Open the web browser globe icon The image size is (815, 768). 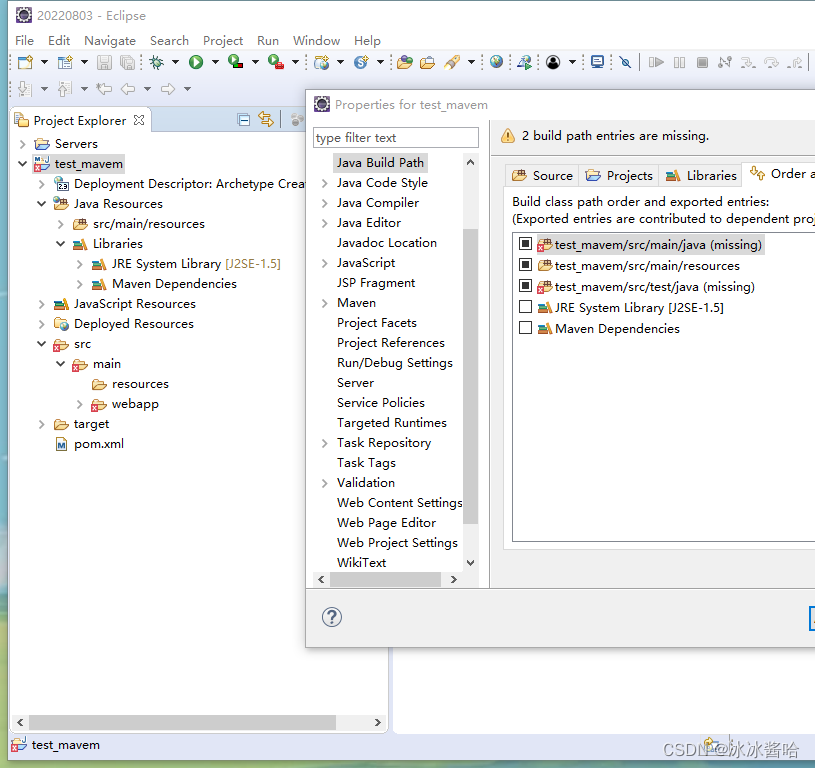click(x=496, y=62)
